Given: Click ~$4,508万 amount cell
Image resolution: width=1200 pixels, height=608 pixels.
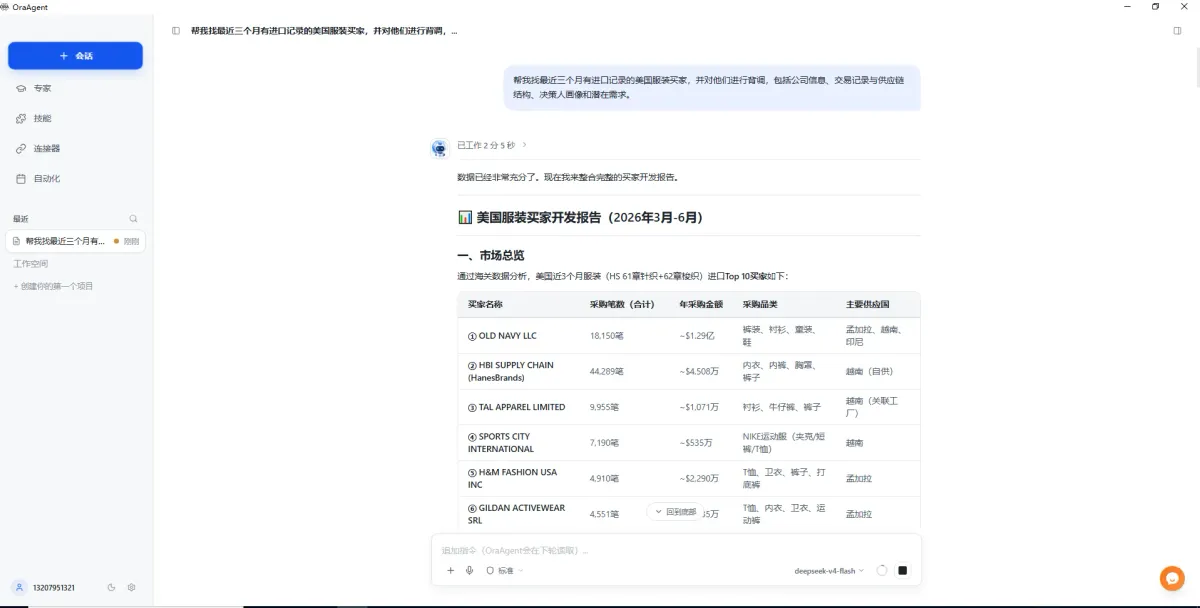Looking at the screenshot, I should [x=699, y=371].
